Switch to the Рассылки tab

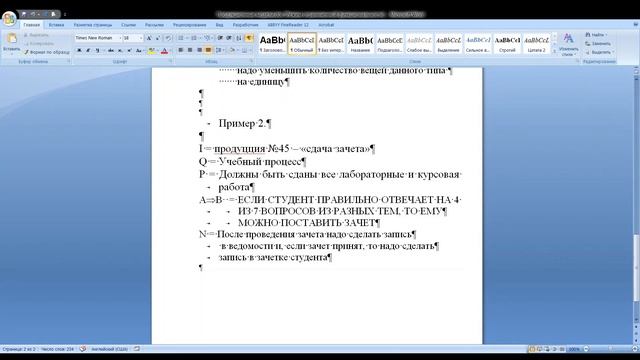tap(154, 25)
